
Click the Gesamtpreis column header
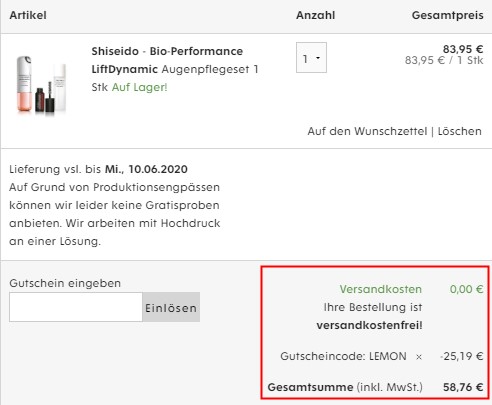(x=448, y=15)
